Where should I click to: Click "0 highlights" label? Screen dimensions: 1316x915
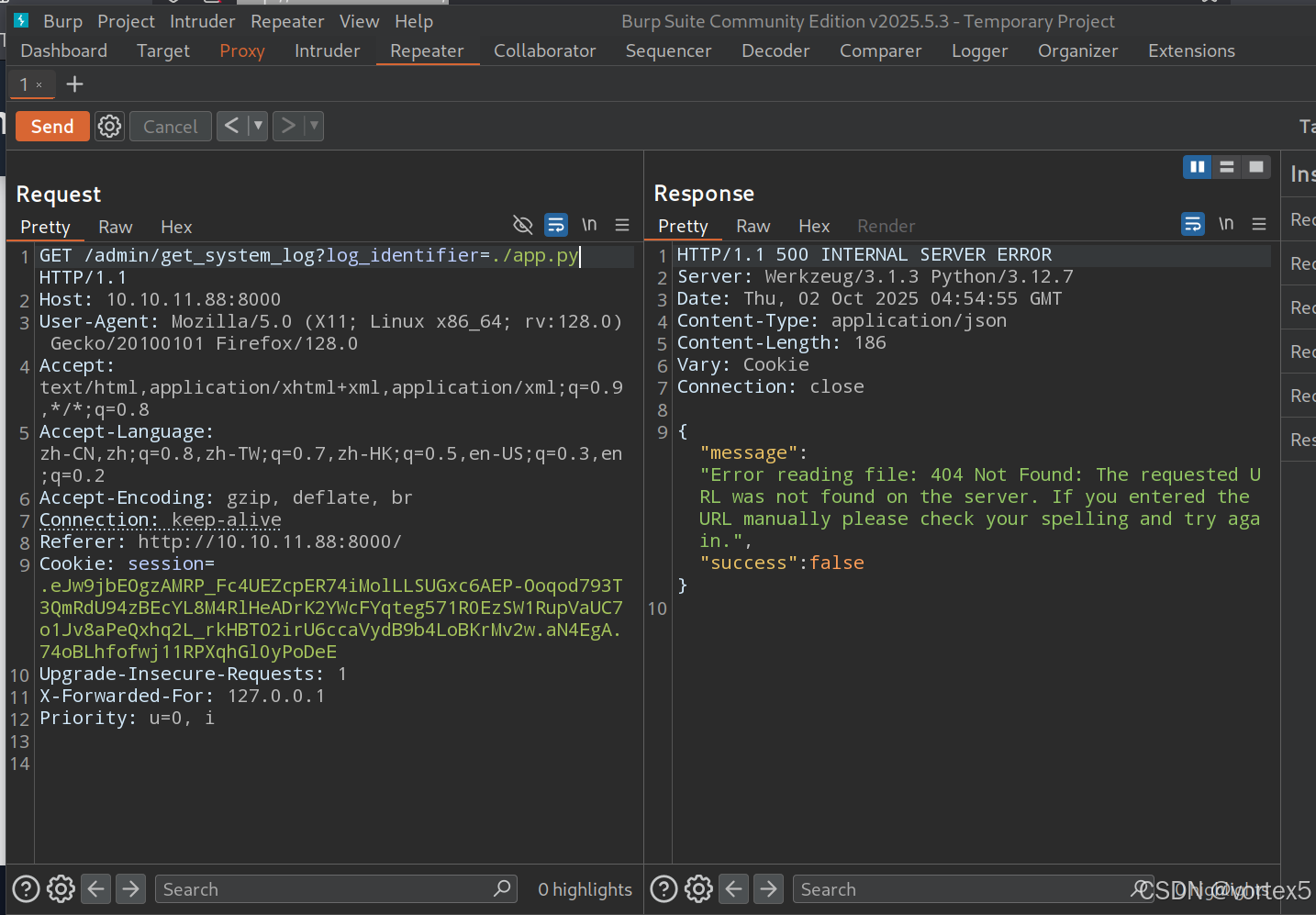pos(585,888)
